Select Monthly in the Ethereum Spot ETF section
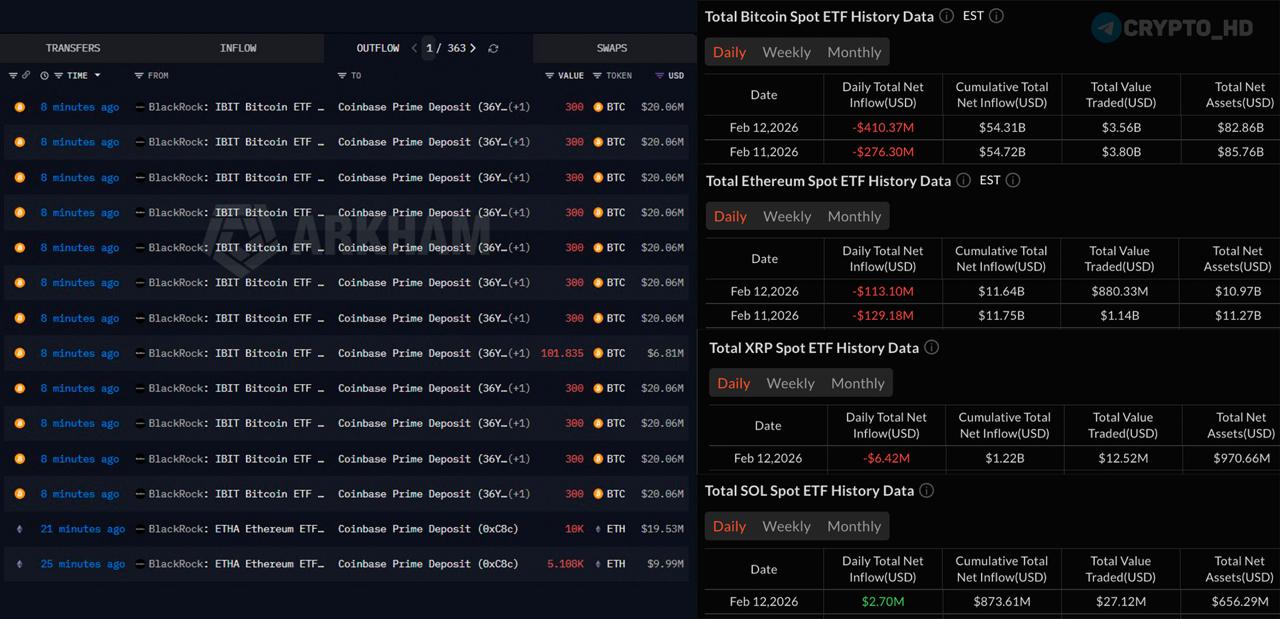The height and width of the screenshot is (619, 1280). pos(854,216)
